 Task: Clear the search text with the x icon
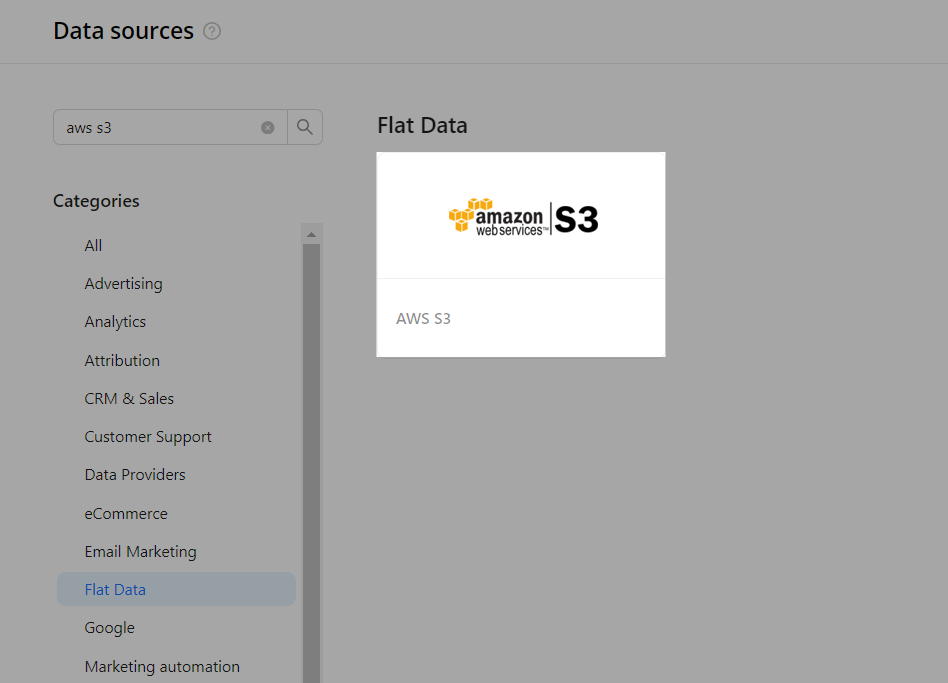(x=267, y=128)
